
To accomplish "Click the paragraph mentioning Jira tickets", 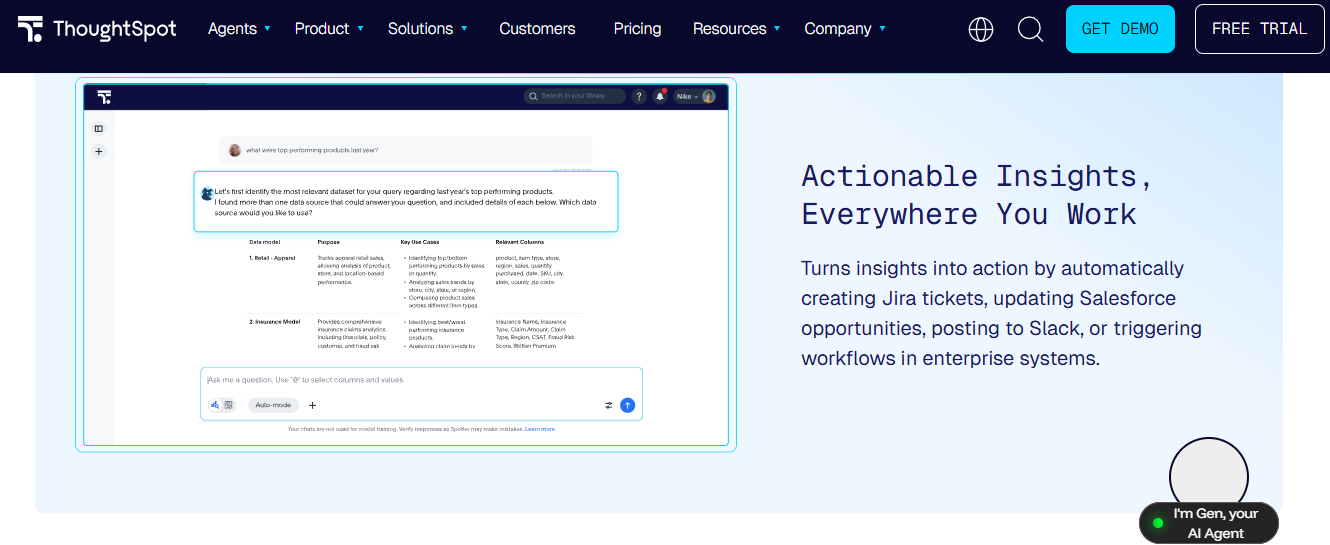I will pyautogui.click(x=1001, y=313).
